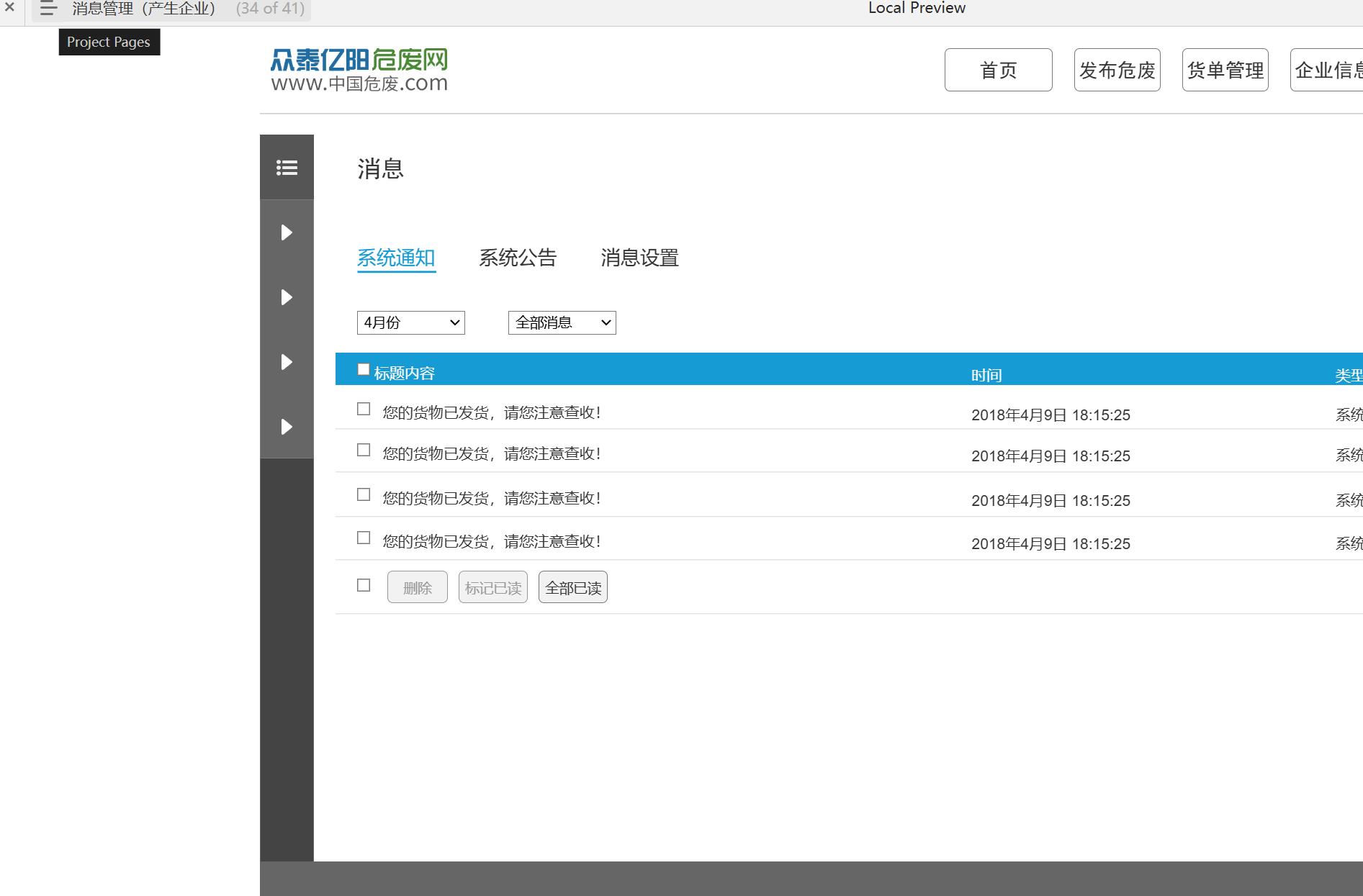
Task: Close the preview sidebar with the X icon
Action: (9, 7)
